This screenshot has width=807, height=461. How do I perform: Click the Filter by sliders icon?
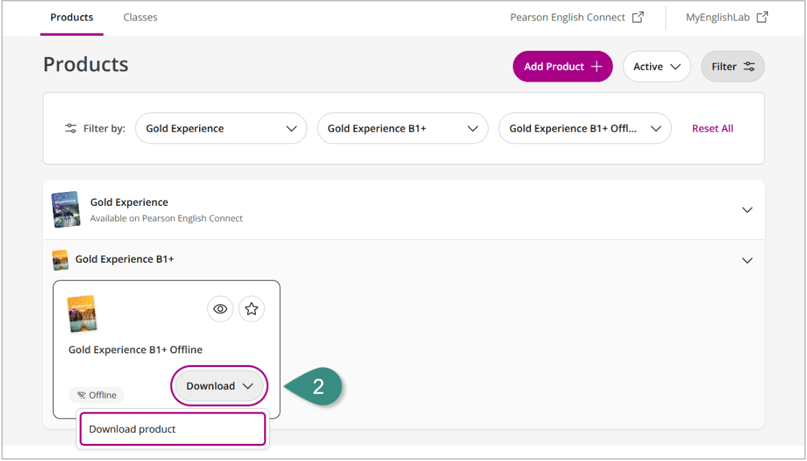tap(71, 128)
